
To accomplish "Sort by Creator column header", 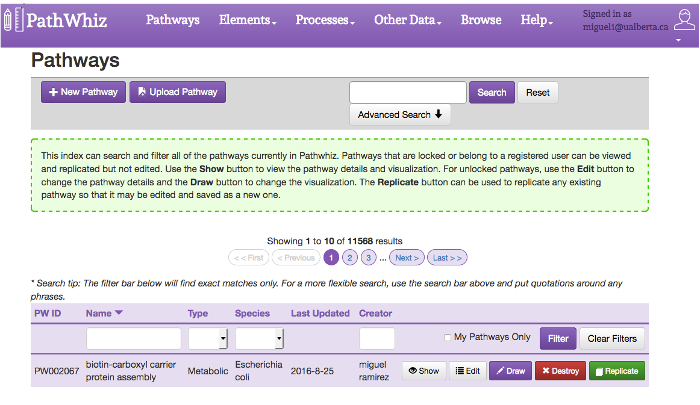I will (x=375, y=313).
